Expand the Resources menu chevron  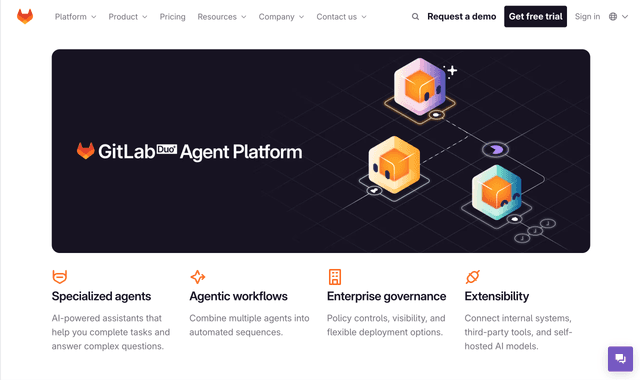click(x=244, y=17)
